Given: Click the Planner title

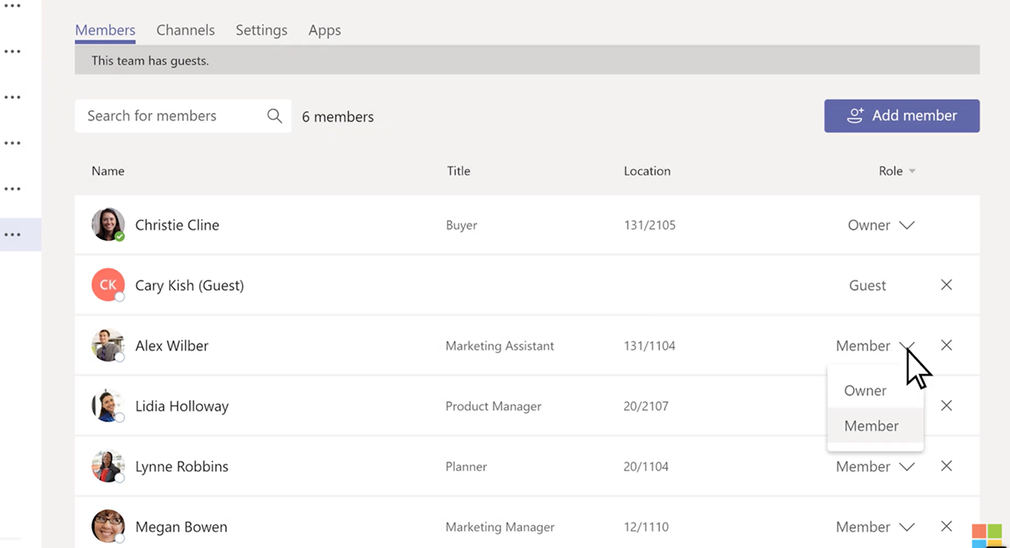Looking at the screenshot, I should [x=466, y=467].
